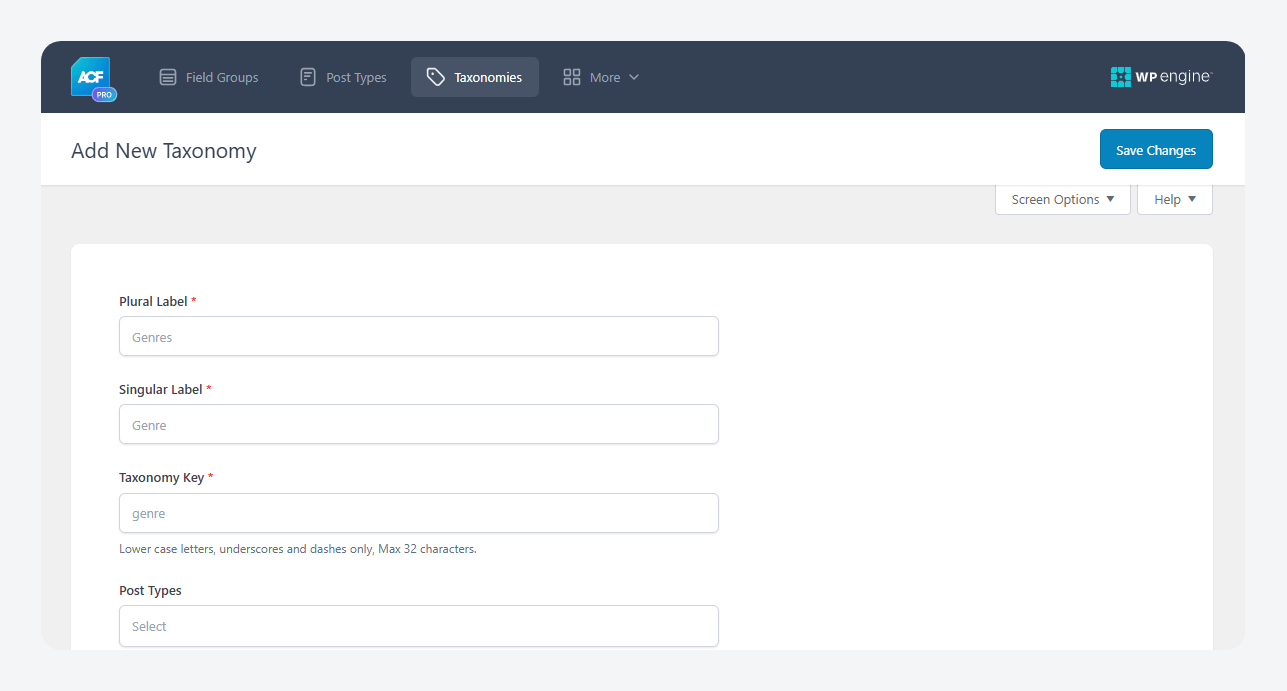Click the Plural Label field label
This screenshot has height=691, width=1287.
pyautogui.click(x=158, y=301)
